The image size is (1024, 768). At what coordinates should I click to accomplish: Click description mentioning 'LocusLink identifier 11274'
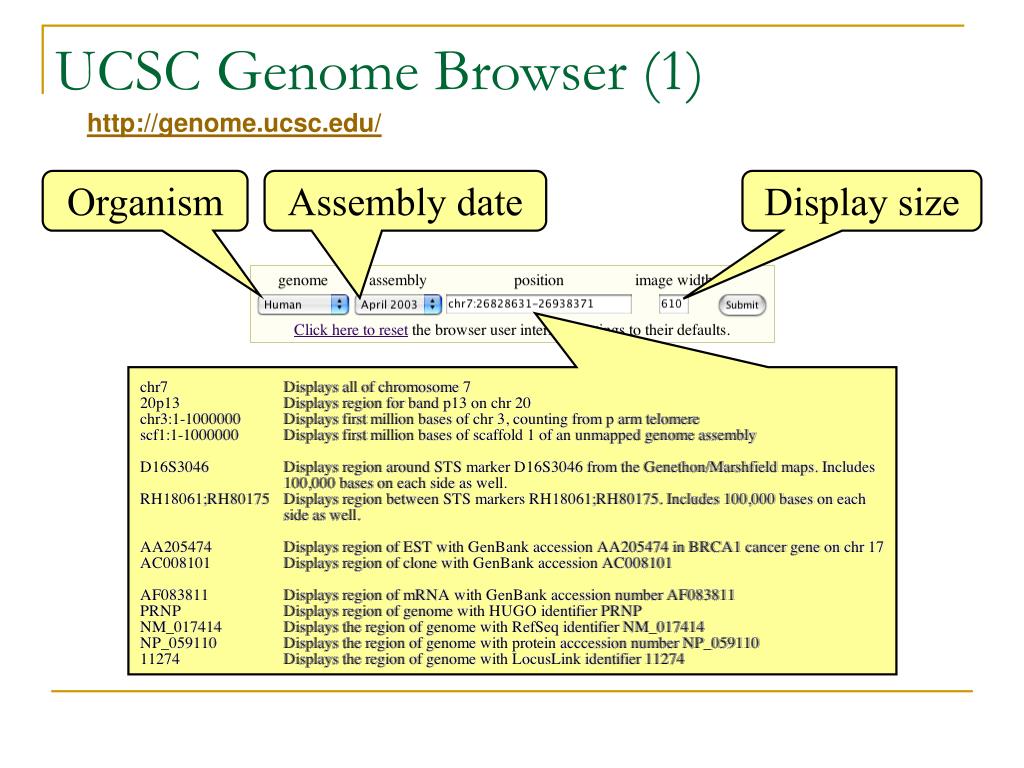click(x=484, y=658)
